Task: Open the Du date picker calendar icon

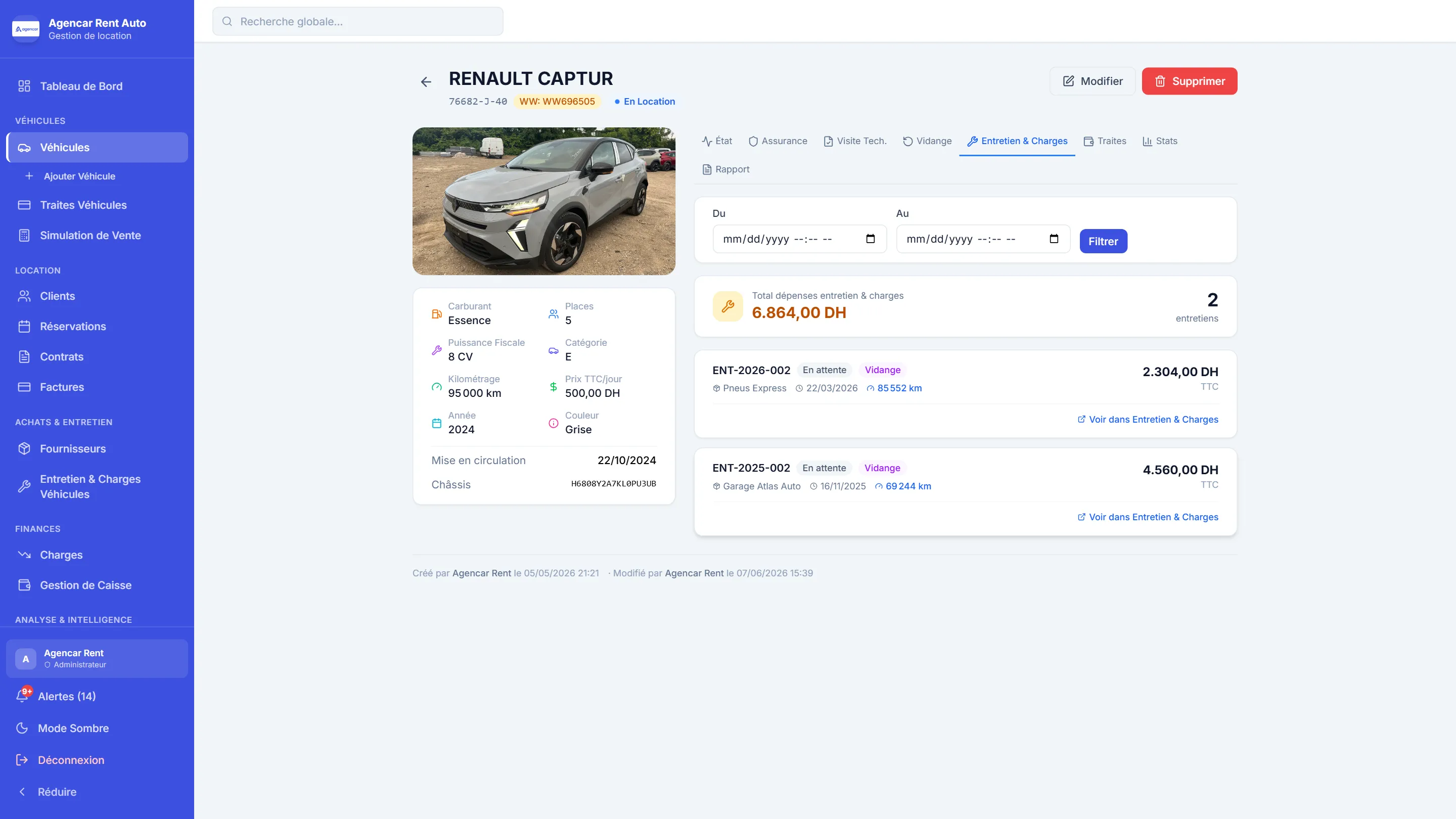Action: pos(871,239)
